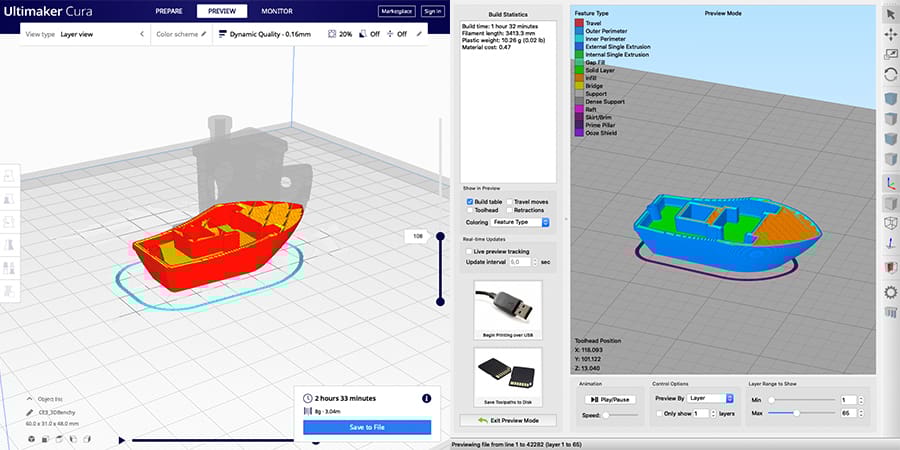Select the bottom tool in Cura's left toolbar
The height and width of the screenshot is (450, 900).
pos(9,290)
